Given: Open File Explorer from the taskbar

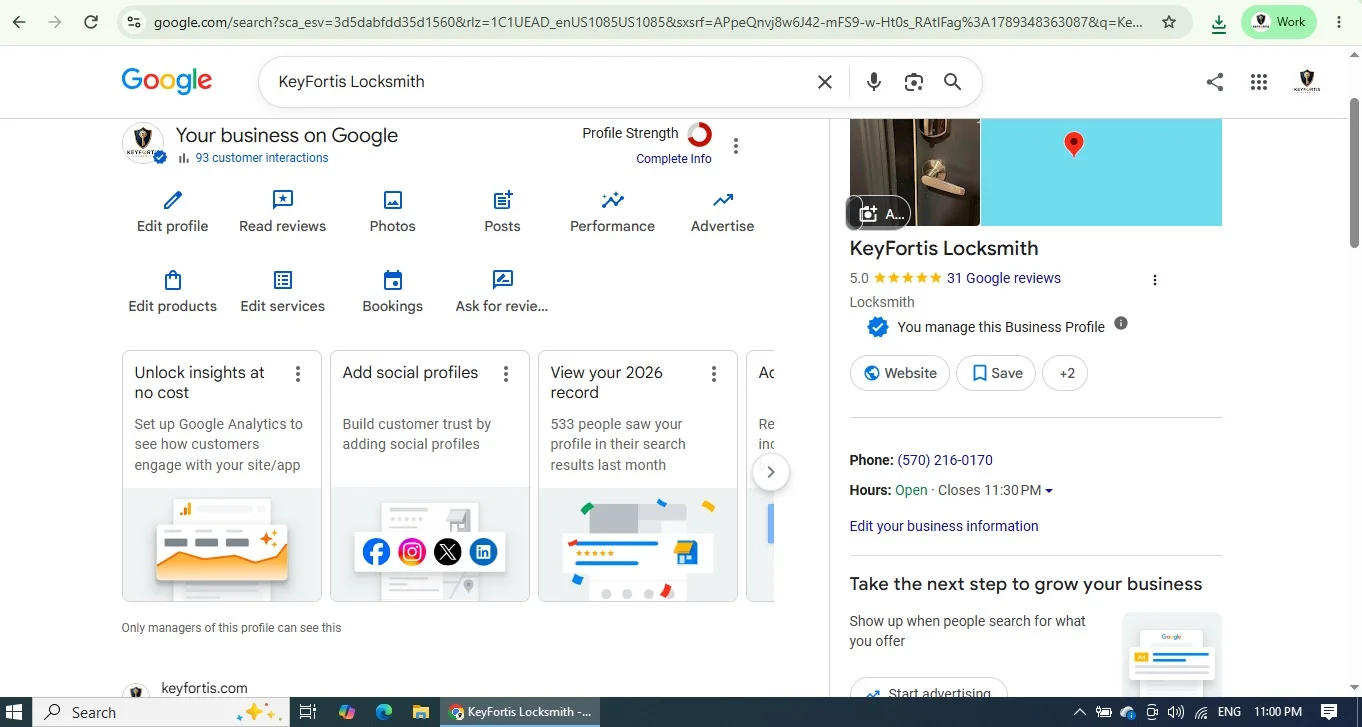Looking at the screenshot, I should pos(422,712).
